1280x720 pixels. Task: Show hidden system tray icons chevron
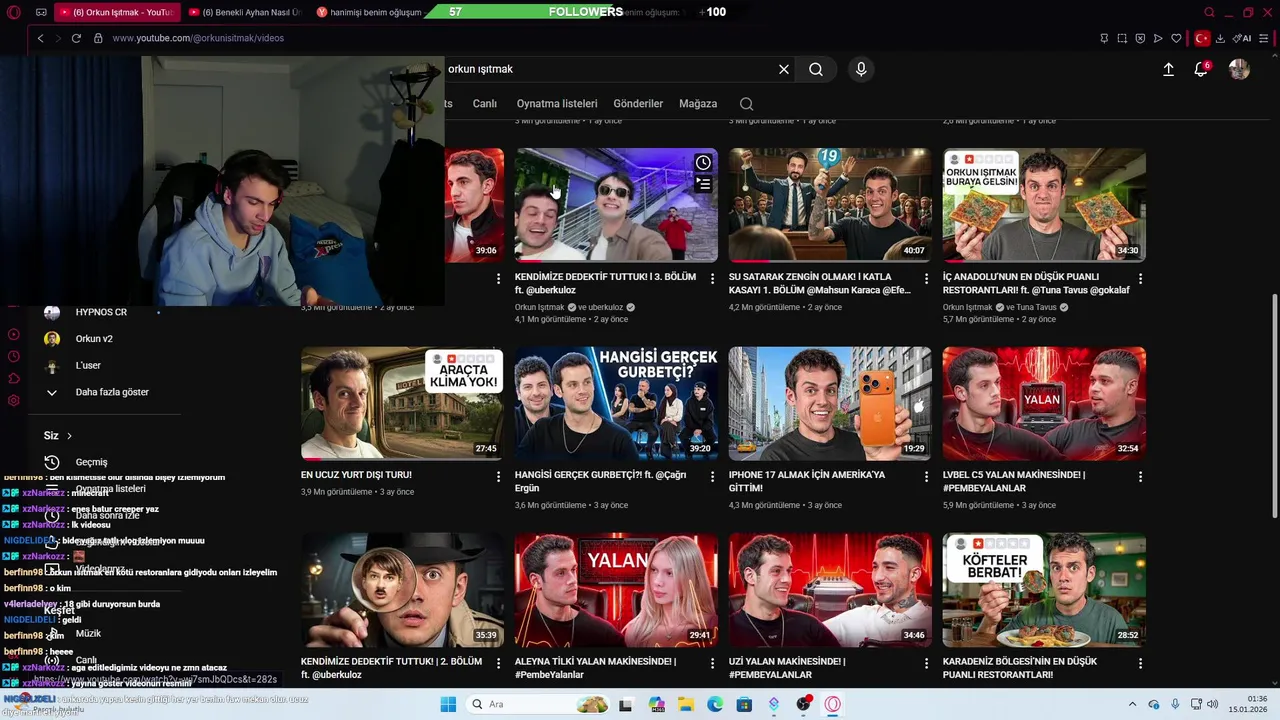(1132, 704)
